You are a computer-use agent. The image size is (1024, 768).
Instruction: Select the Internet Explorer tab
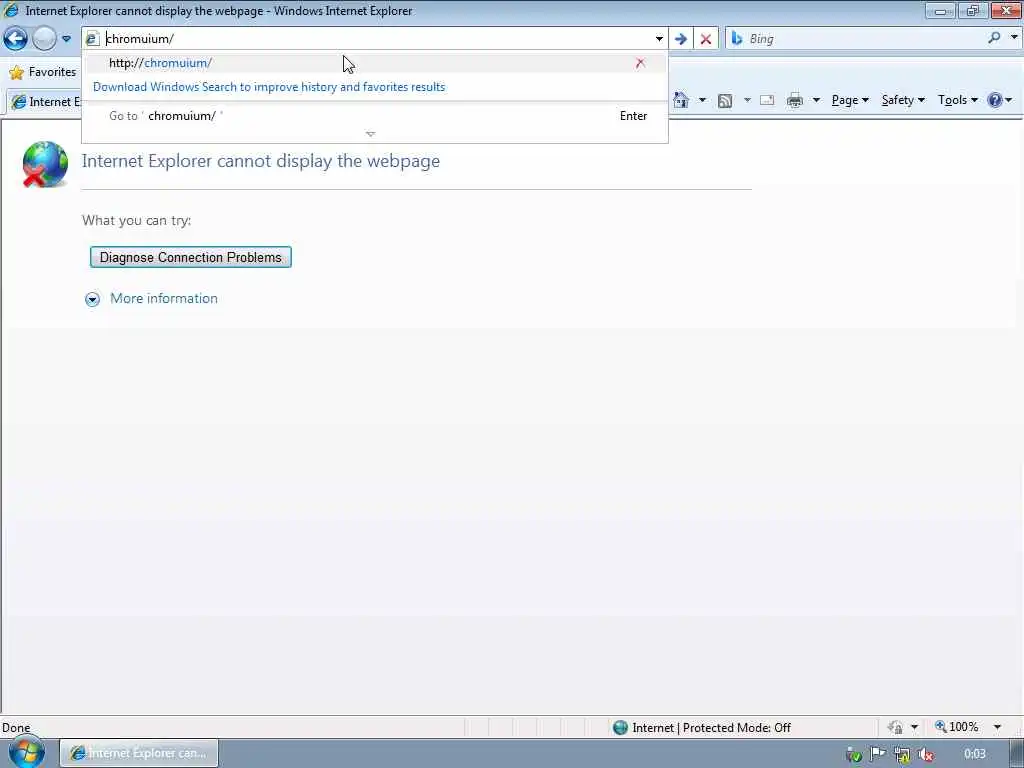pos(46,102)
